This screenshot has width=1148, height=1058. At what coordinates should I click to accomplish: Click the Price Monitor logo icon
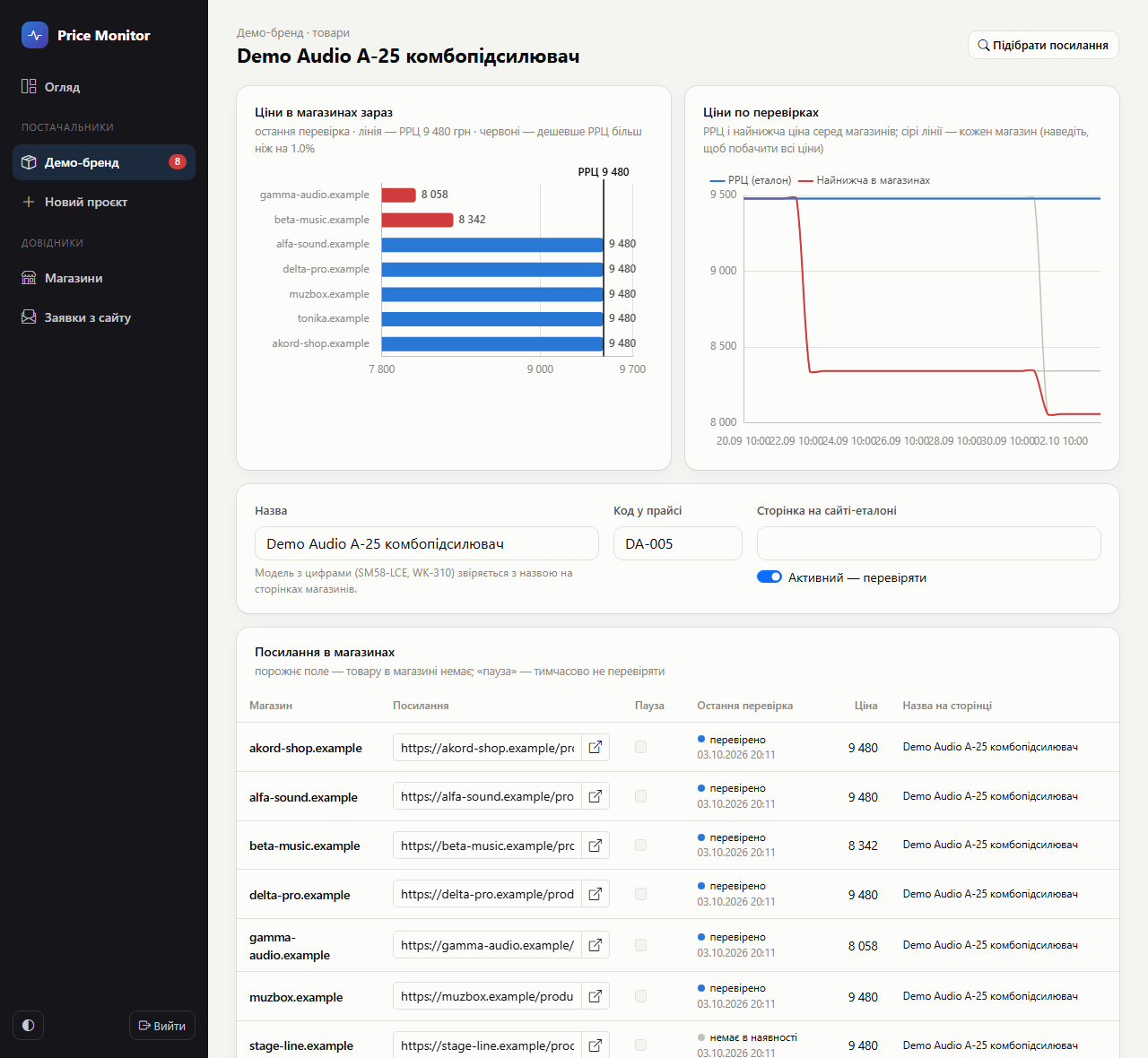tap(35, 35)
